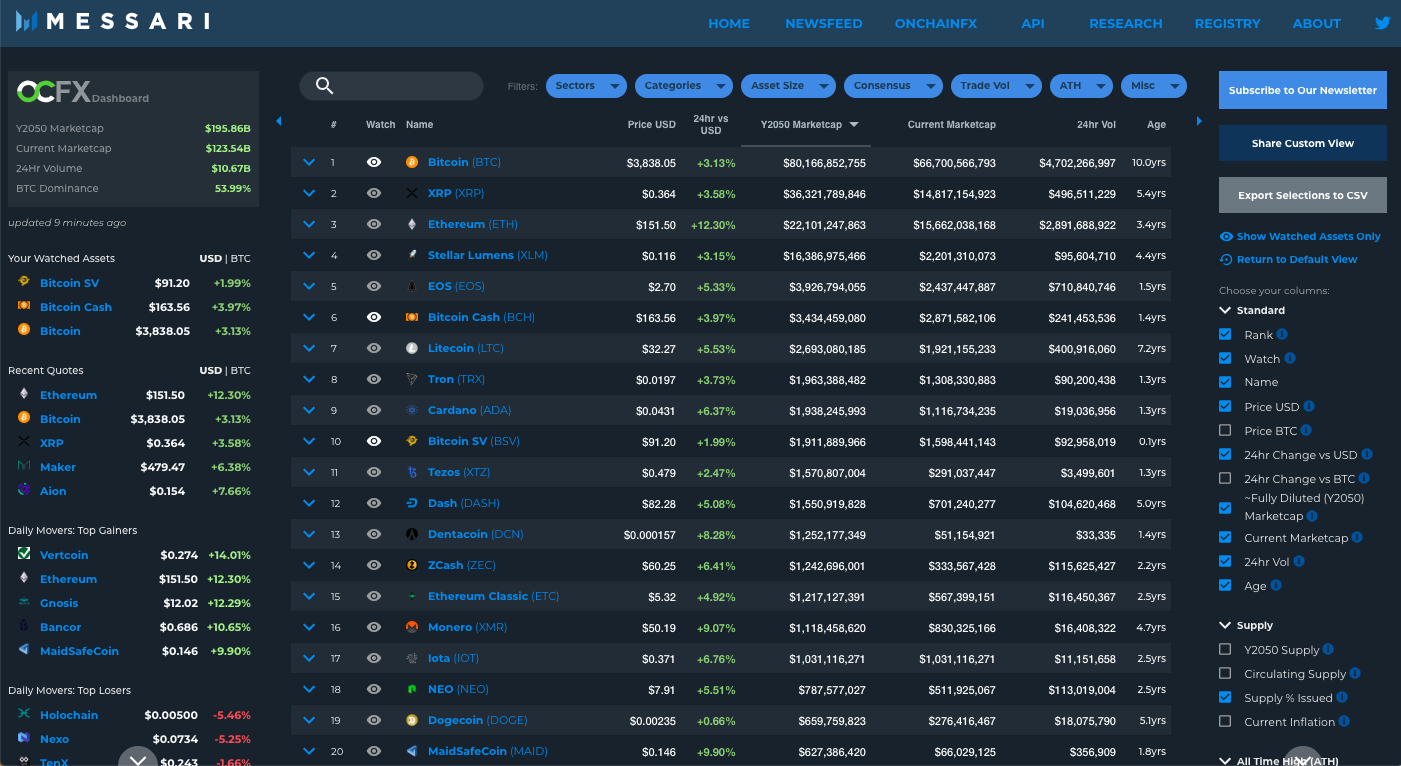
Task: Click the info icon beside Price USD
Action: [x=1309, y=406]
